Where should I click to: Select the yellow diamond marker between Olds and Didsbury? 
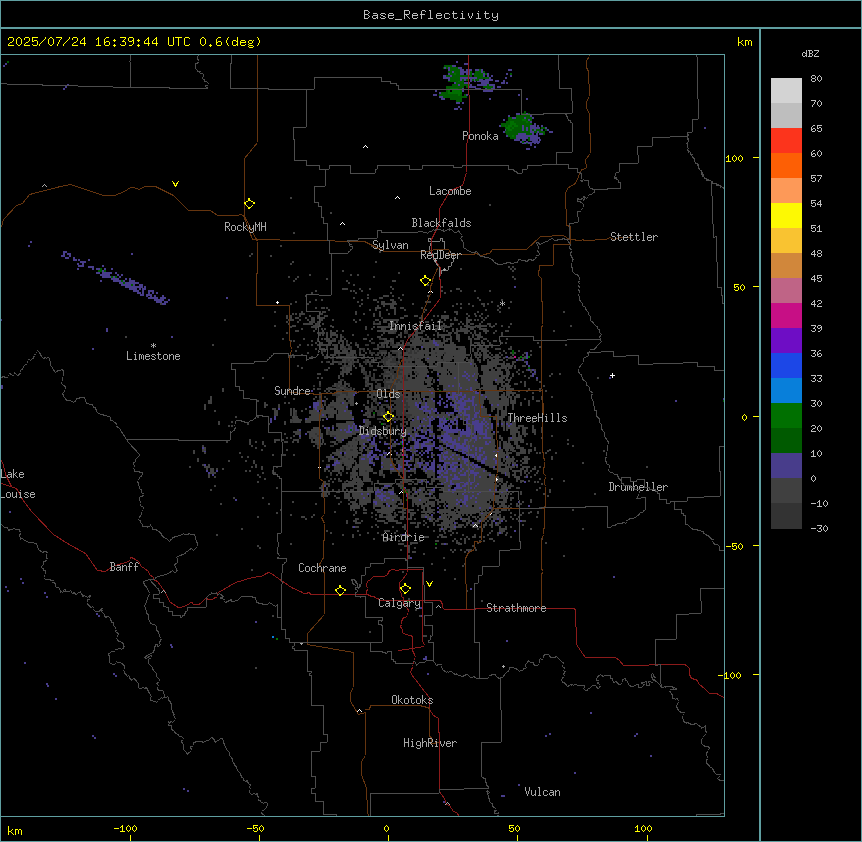[x=389, y=417]
